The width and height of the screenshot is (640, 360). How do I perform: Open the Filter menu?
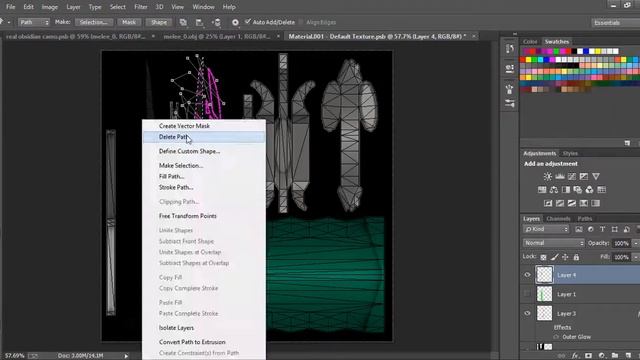141,7
